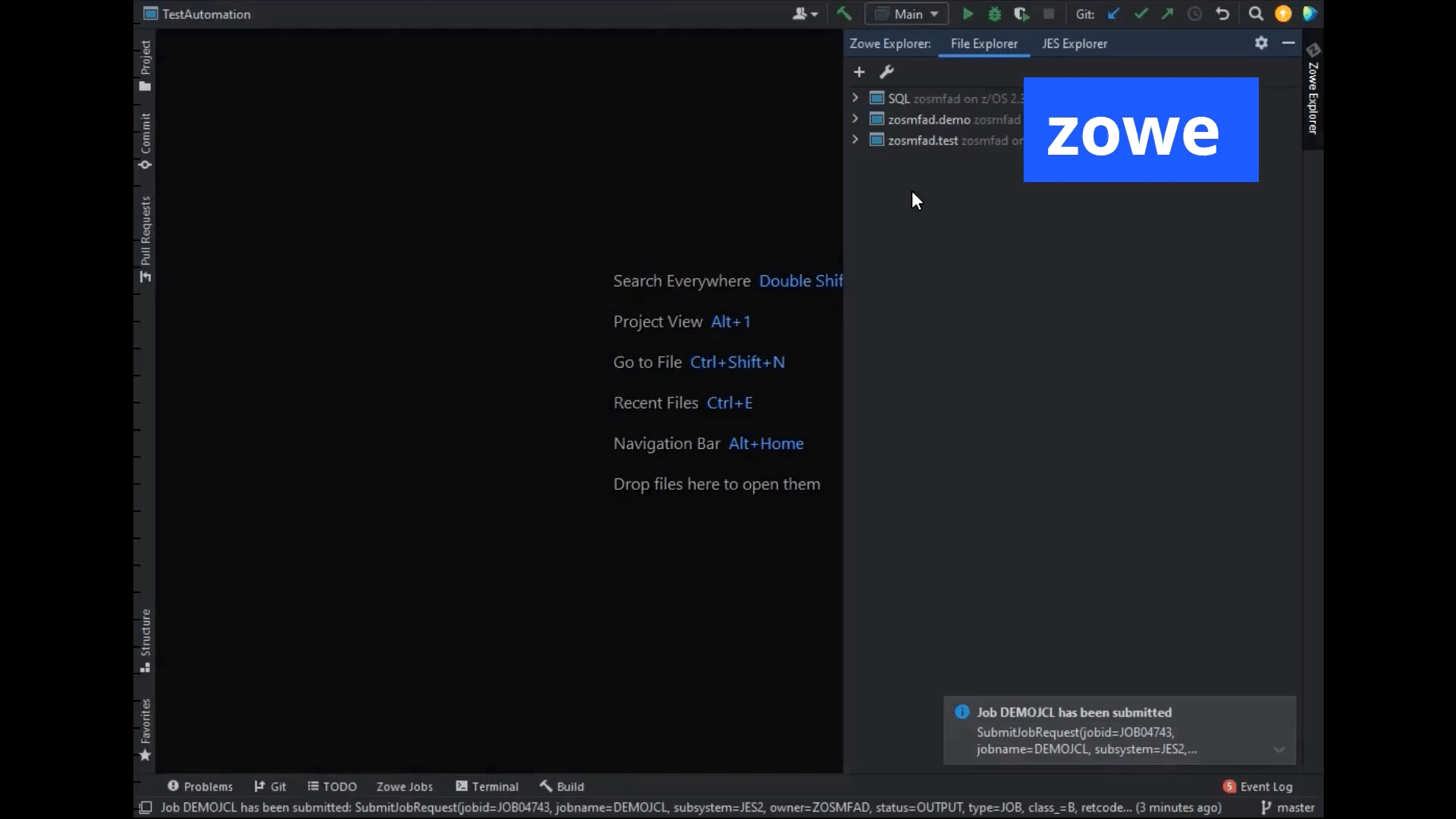The height and width of the screenshot is (819, 1456).
Task: Open Search Everywhere magnifier icon
Action: (1256, 14)
